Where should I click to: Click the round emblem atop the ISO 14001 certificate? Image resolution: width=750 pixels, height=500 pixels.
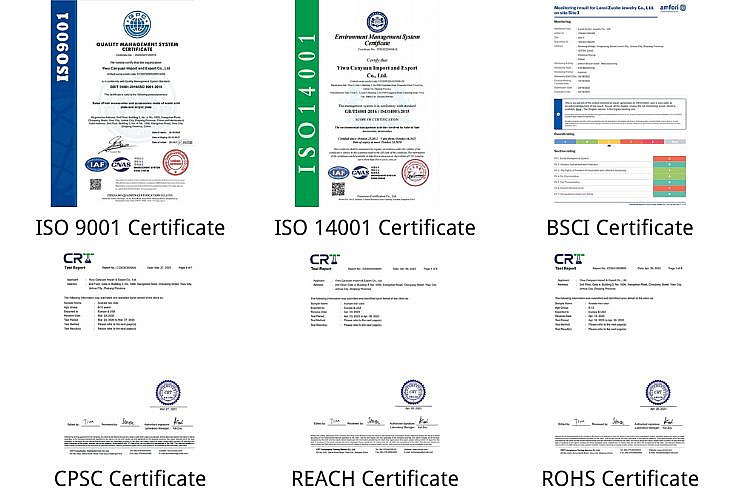point(377,22)
